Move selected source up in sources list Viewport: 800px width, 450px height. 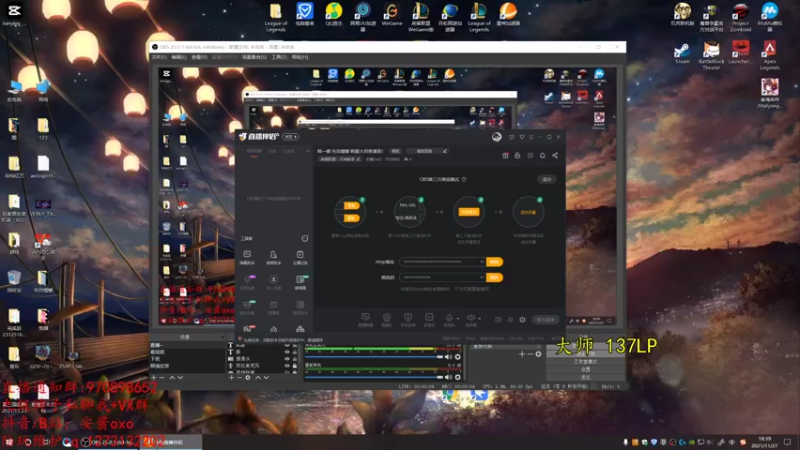tap(258, 378)
